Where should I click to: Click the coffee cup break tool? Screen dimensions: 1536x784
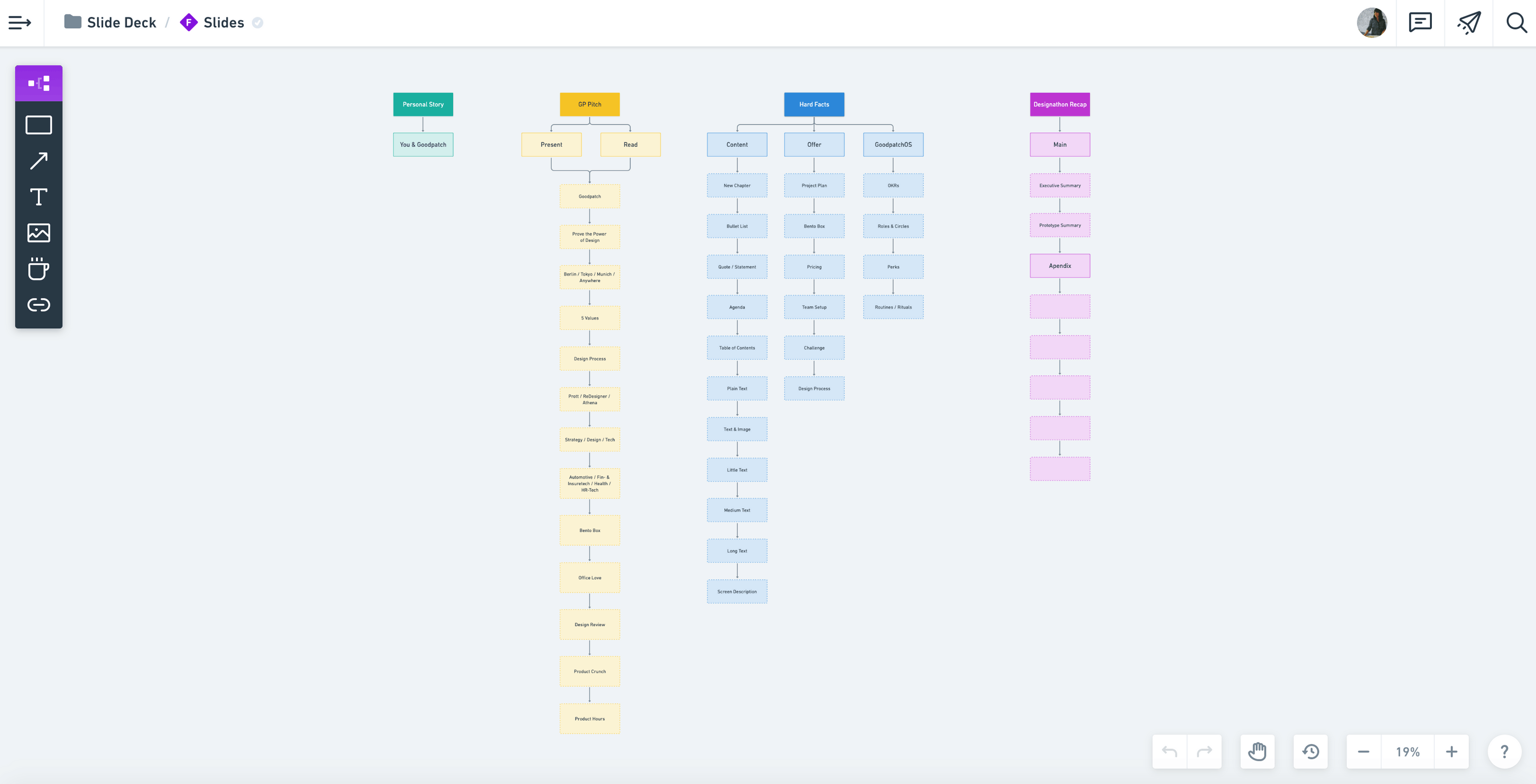coord(38,270)
